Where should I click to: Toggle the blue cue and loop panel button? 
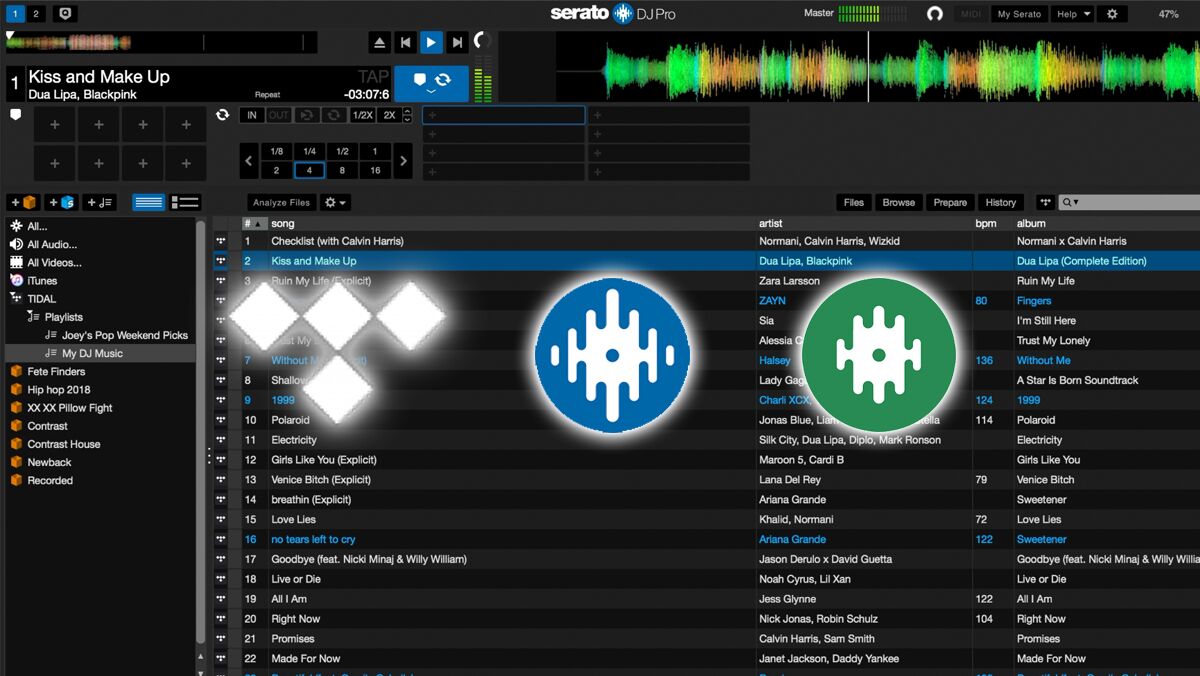[431, 84]
